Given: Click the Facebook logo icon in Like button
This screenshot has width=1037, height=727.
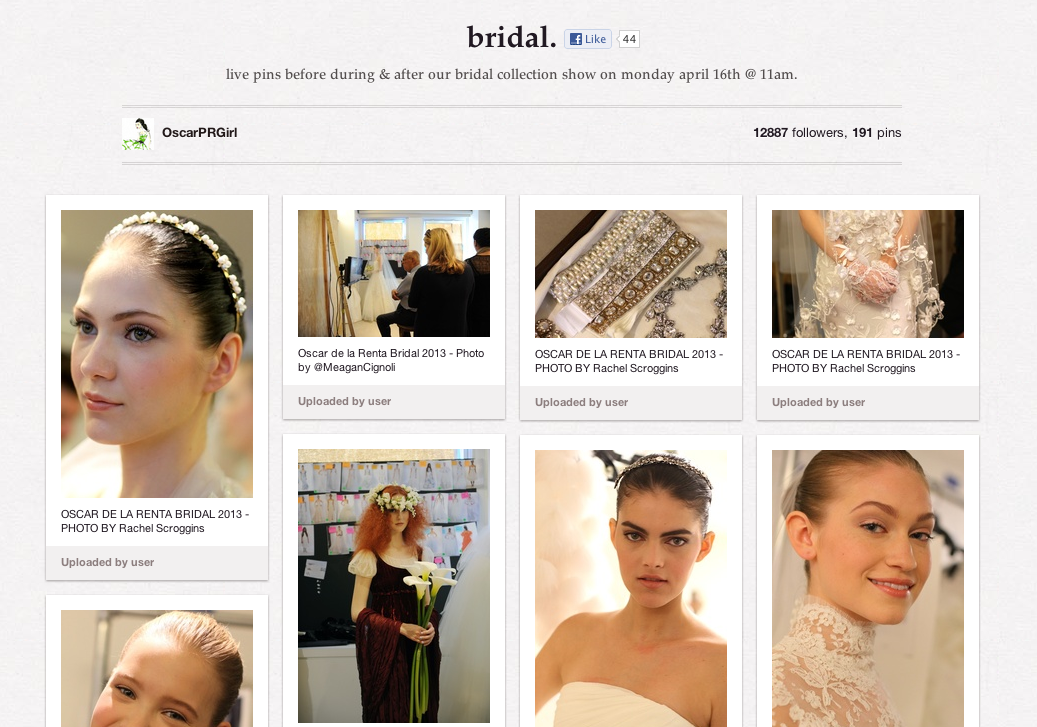Looking at the screenshot, I should 575,40.
